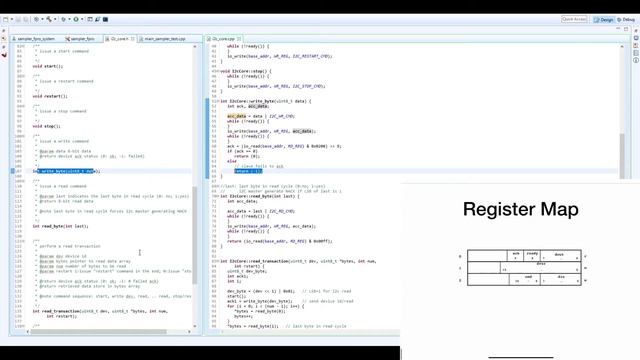Image resolution: width=640 pixels, height=360 pixels.
Task: Click the left editor vertical scrollbar thumb
Action: [195, 235]
